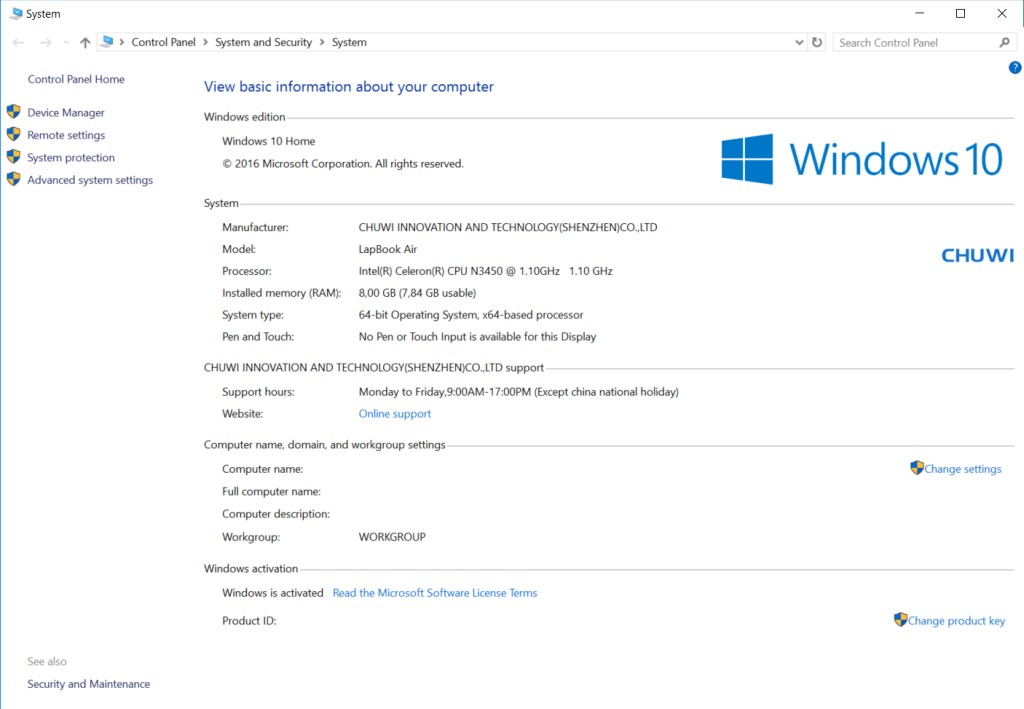Select the Windows 10 Home edition text
1024x709 pixels.
(x=268, y=141)
